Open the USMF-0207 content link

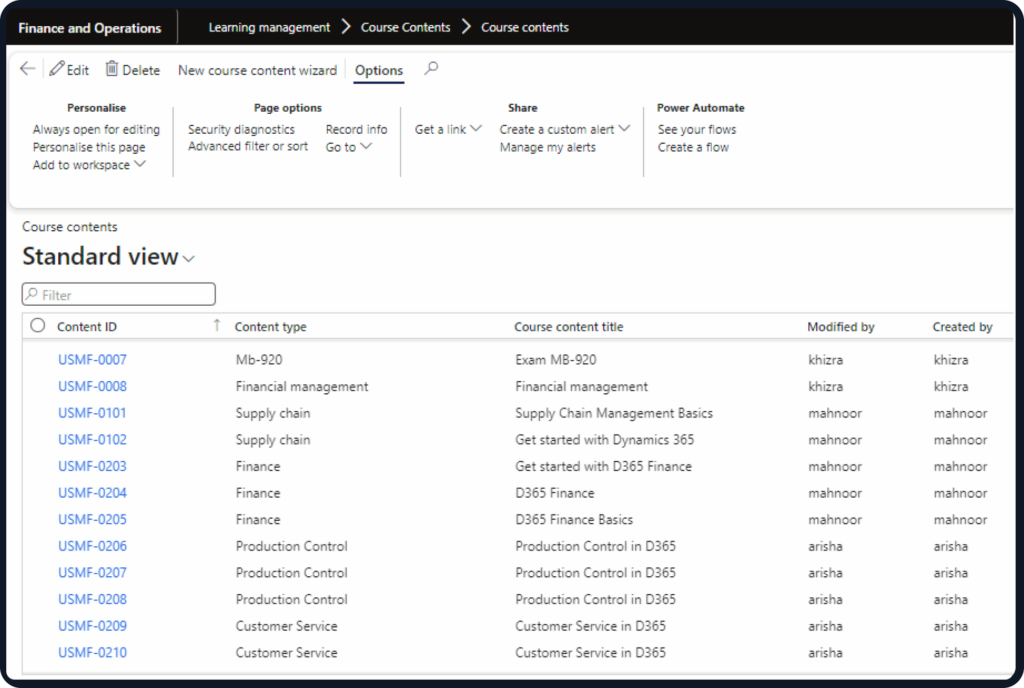tap(92, 572)
